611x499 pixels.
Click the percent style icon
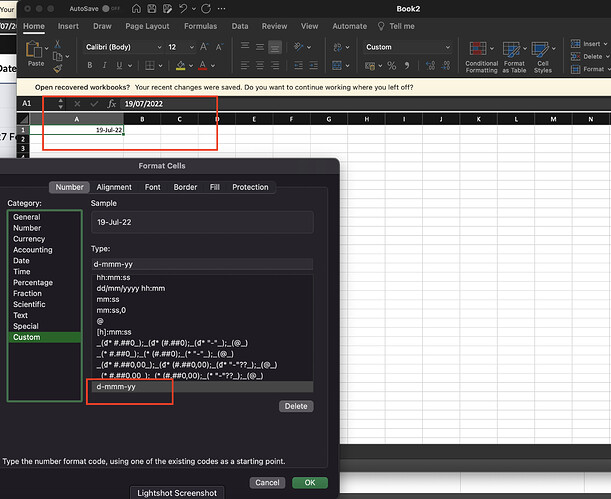tap(392, 66)
